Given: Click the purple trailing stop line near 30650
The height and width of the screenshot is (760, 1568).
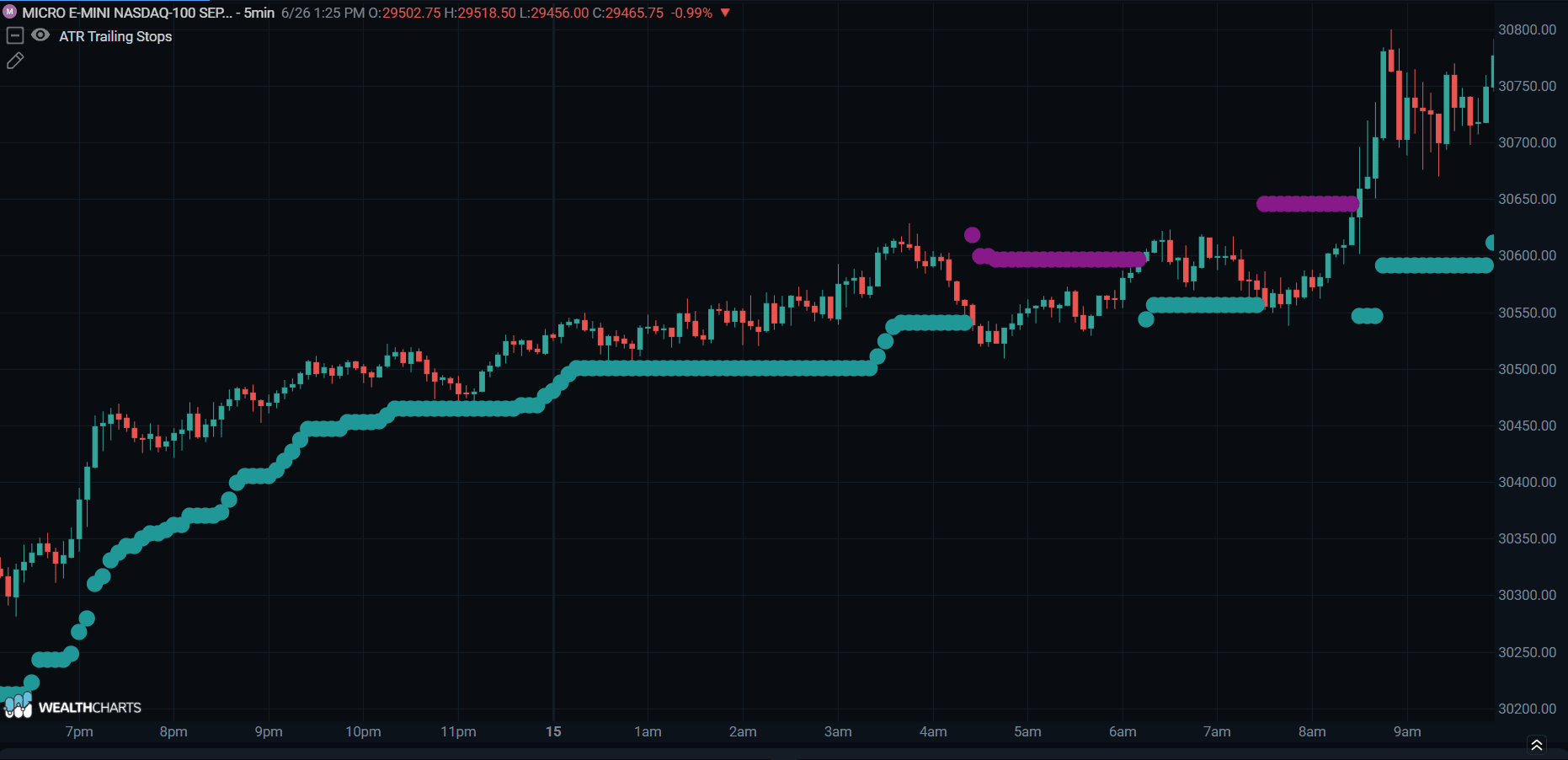Looking at the screenshot, I should [x=1307, y=204].
